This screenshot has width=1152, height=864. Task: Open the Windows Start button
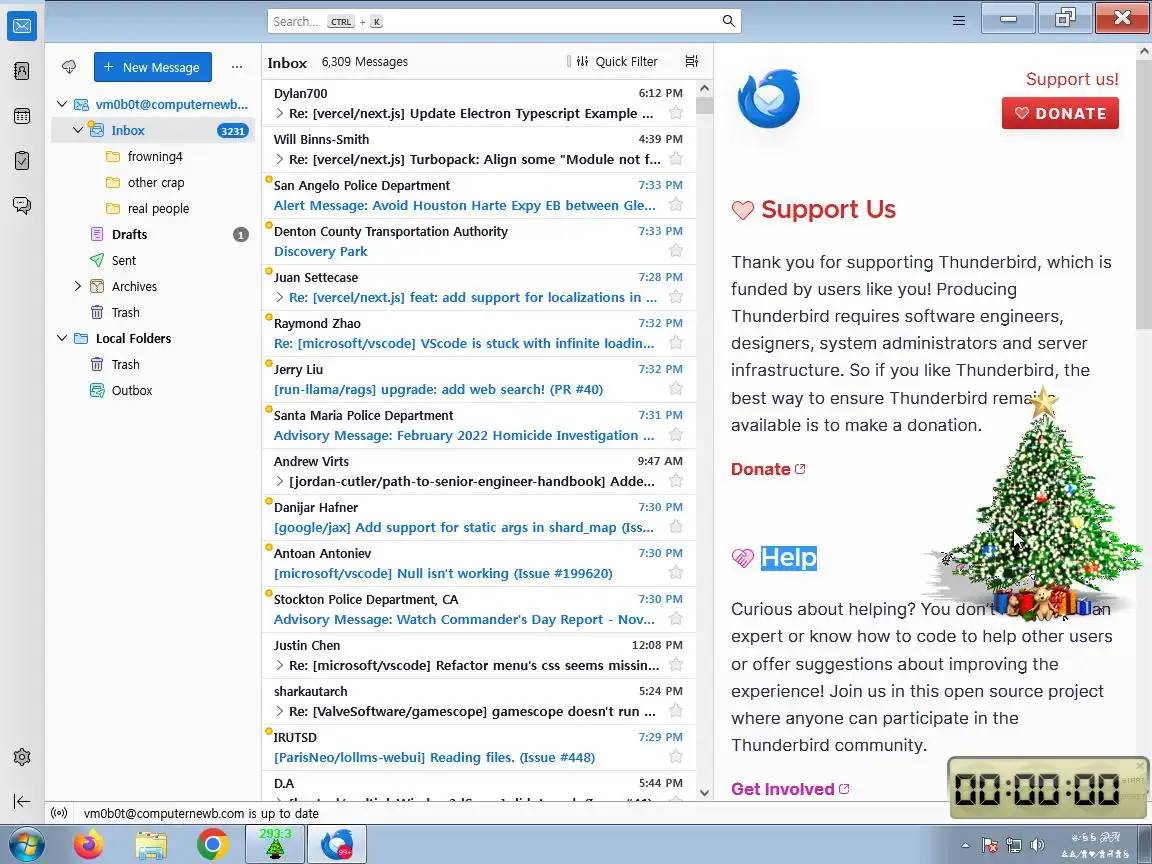point(24,843)
